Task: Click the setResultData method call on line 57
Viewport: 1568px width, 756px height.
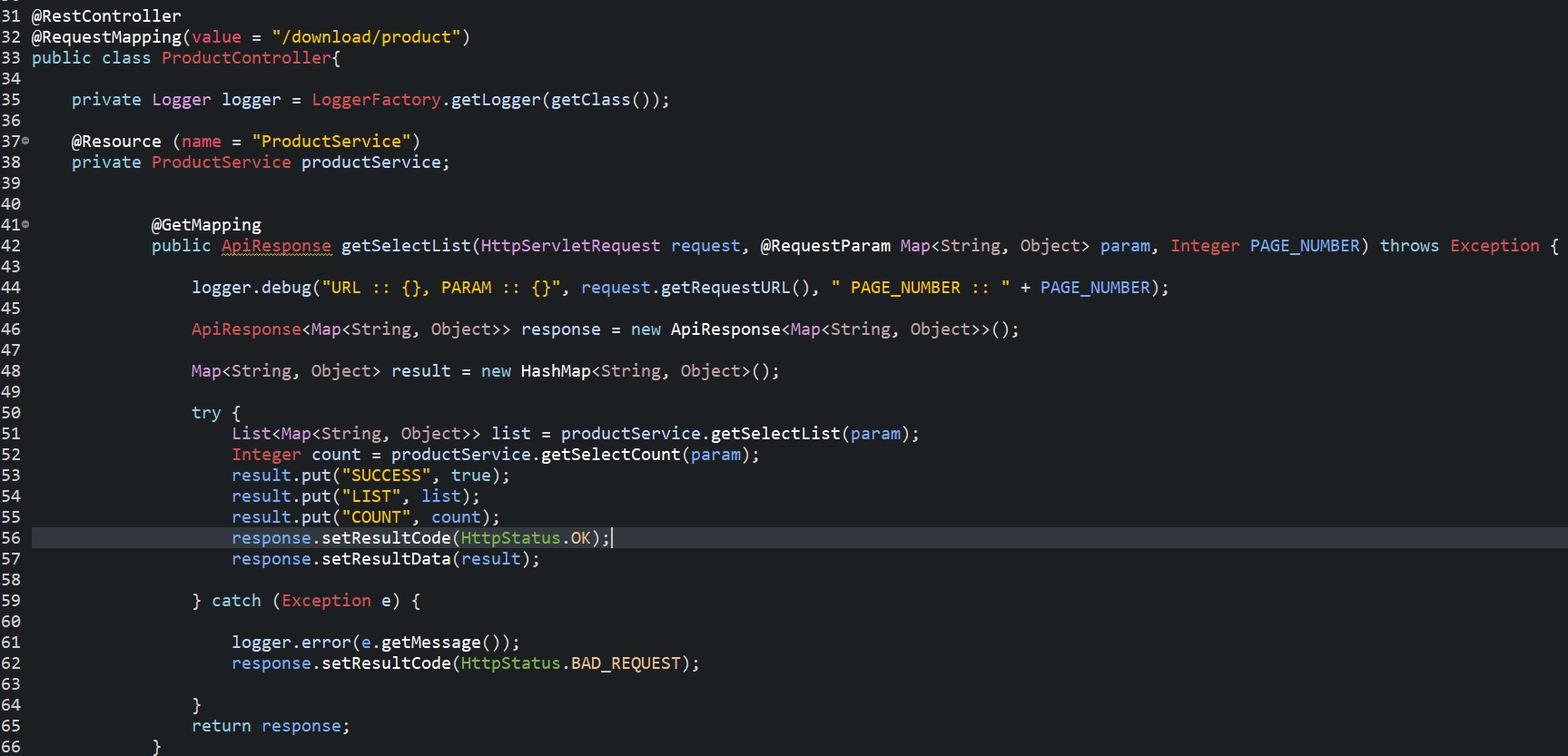Action: pyautogui.click(x=386, y=559)
